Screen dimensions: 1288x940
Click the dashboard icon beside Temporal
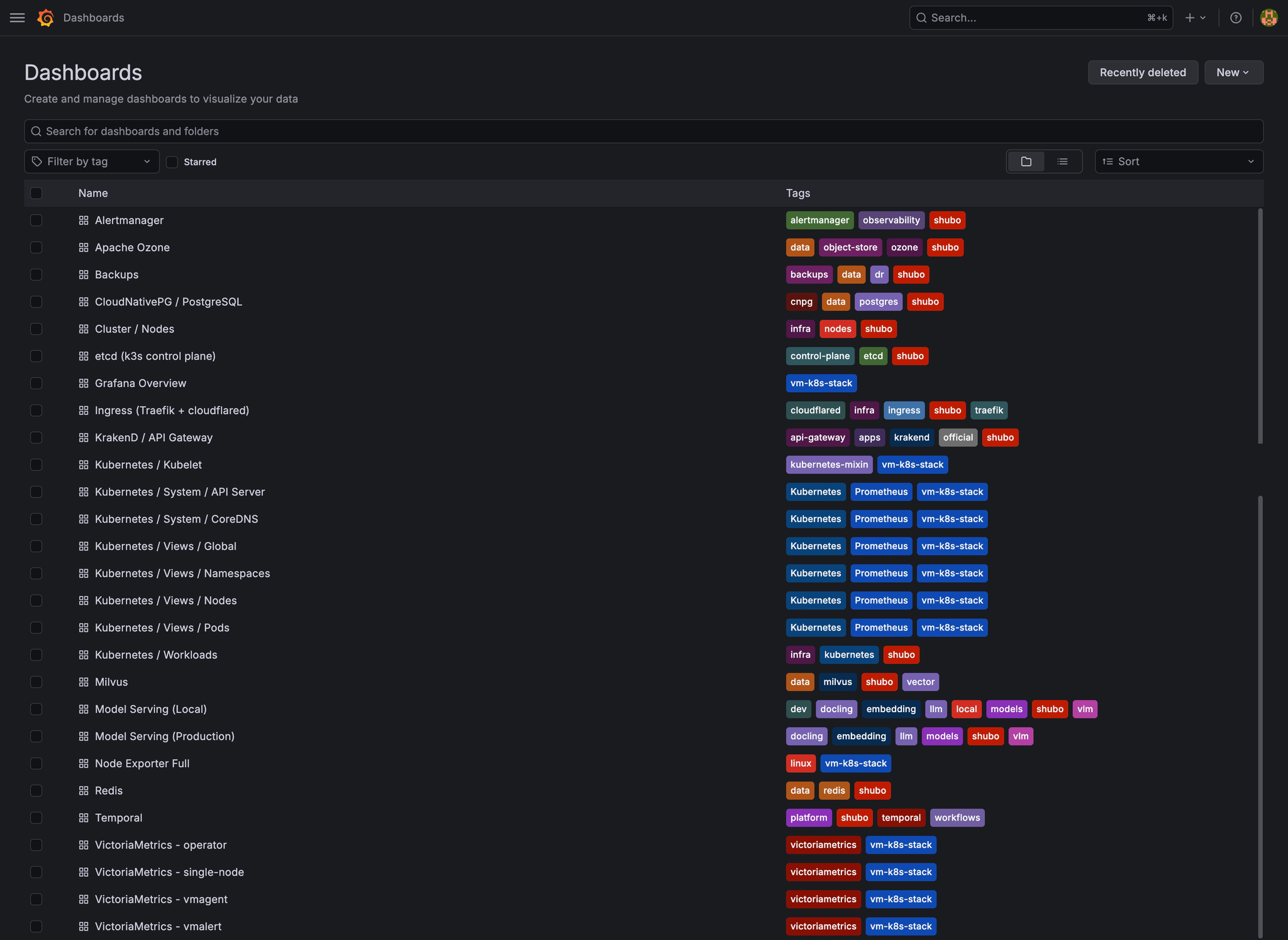pos(84,818)
